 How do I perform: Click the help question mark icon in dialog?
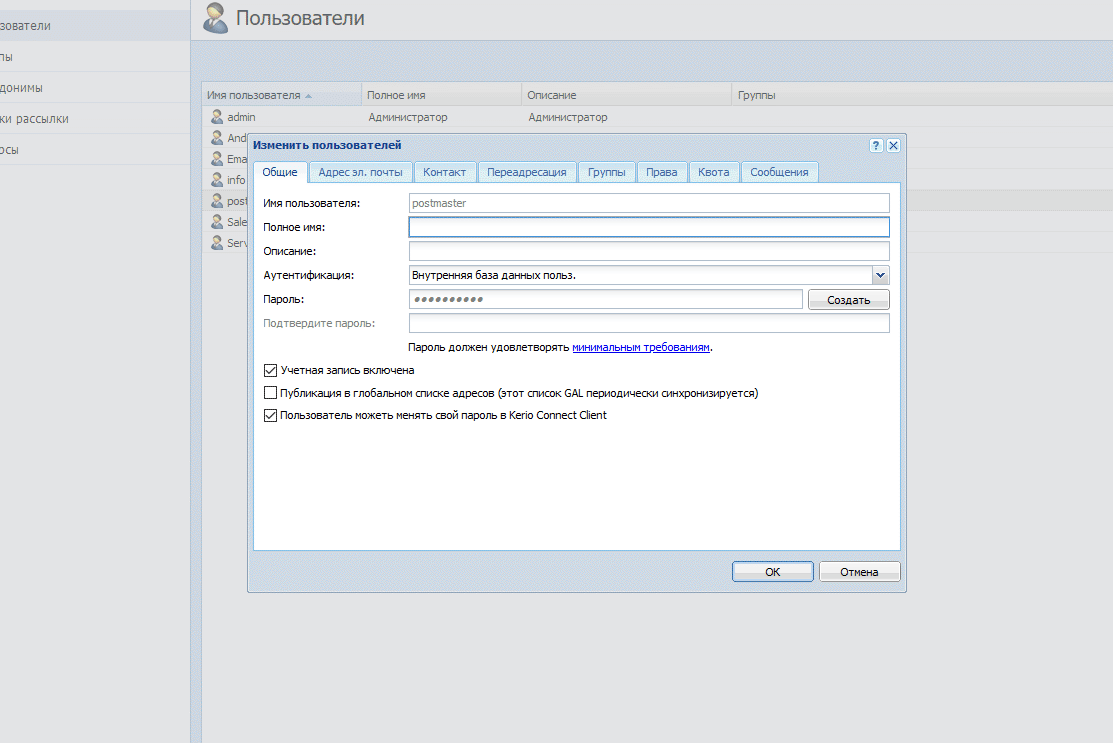tap(876, 145)
